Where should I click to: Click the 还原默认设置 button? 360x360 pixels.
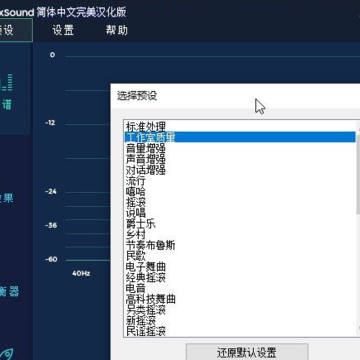coord(247,352)
